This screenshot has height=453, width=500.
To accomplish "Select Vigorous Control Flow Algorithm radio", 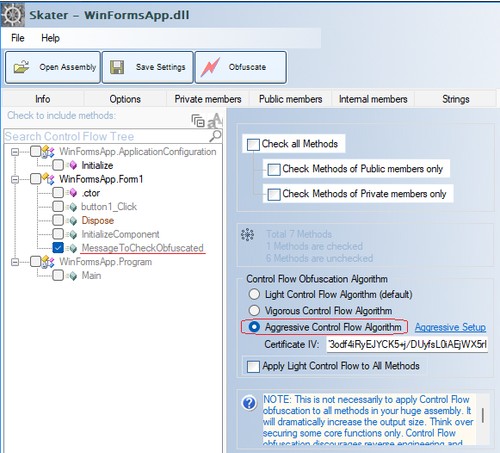I will 254,310.
